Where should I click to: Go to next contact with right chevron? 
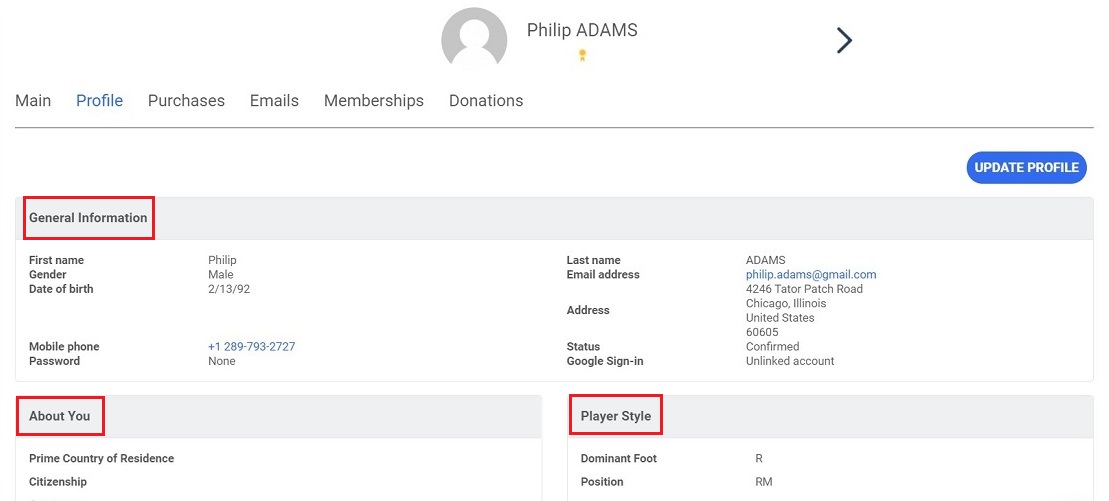coord(844,40)
